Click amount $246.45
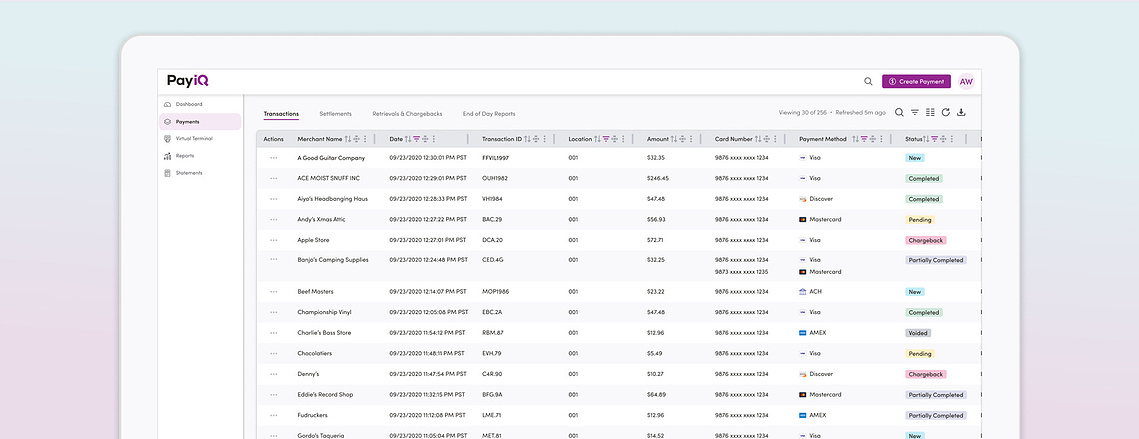 (658, 178)
